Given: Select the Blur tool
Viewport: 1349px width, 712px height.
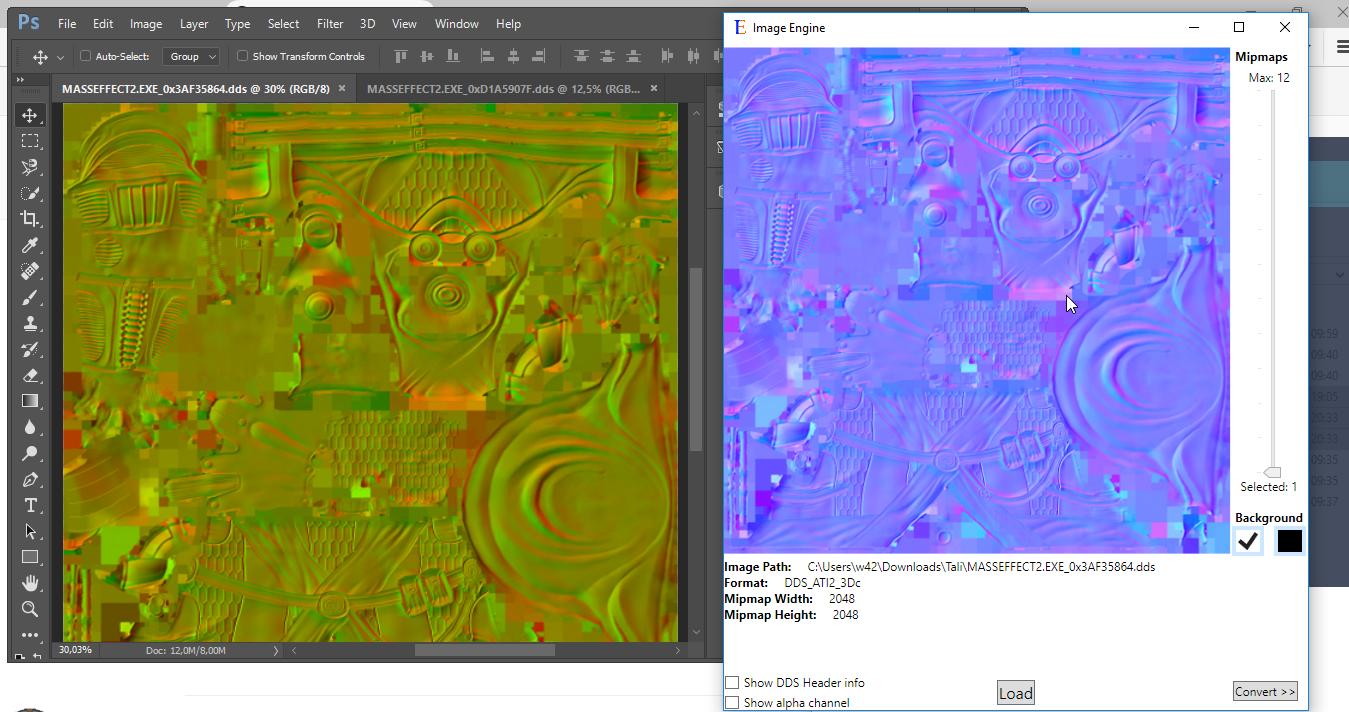Looking at the screenshot, I should pyautogui.click(x=30, y=427).
